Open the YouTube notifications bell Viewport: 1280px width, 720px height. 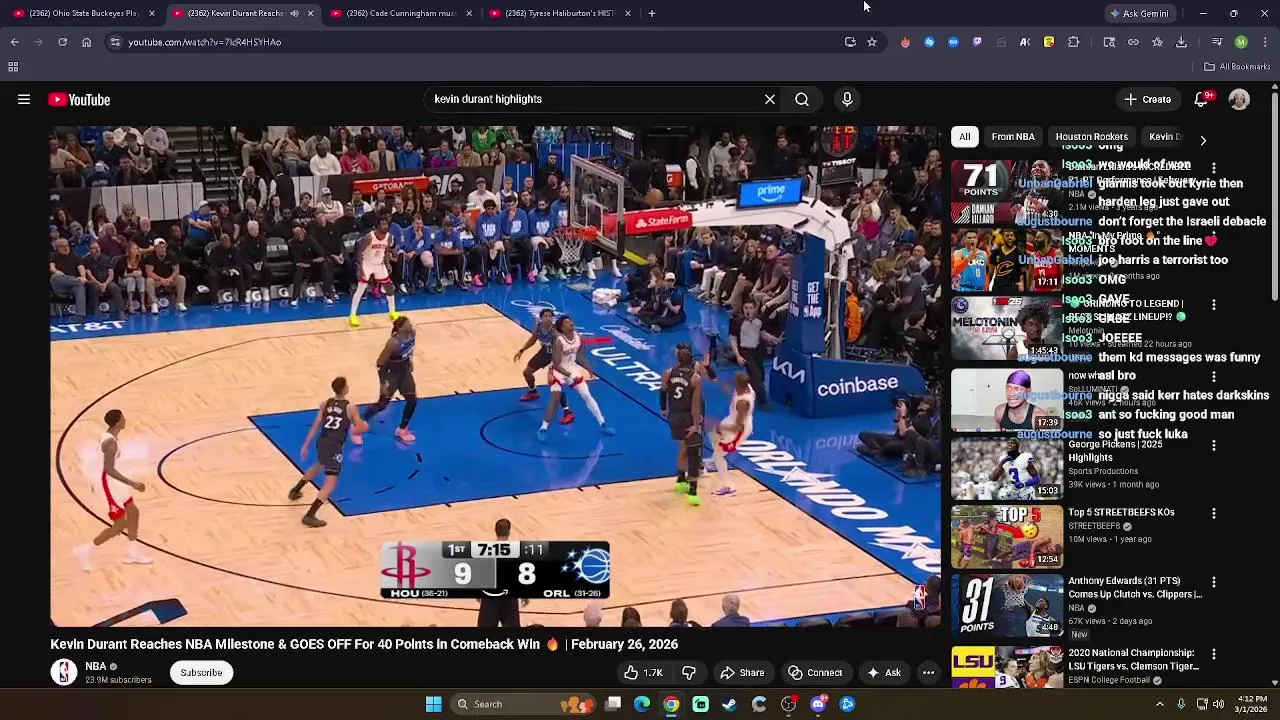pyautogui.click(x=1201, y=99)
